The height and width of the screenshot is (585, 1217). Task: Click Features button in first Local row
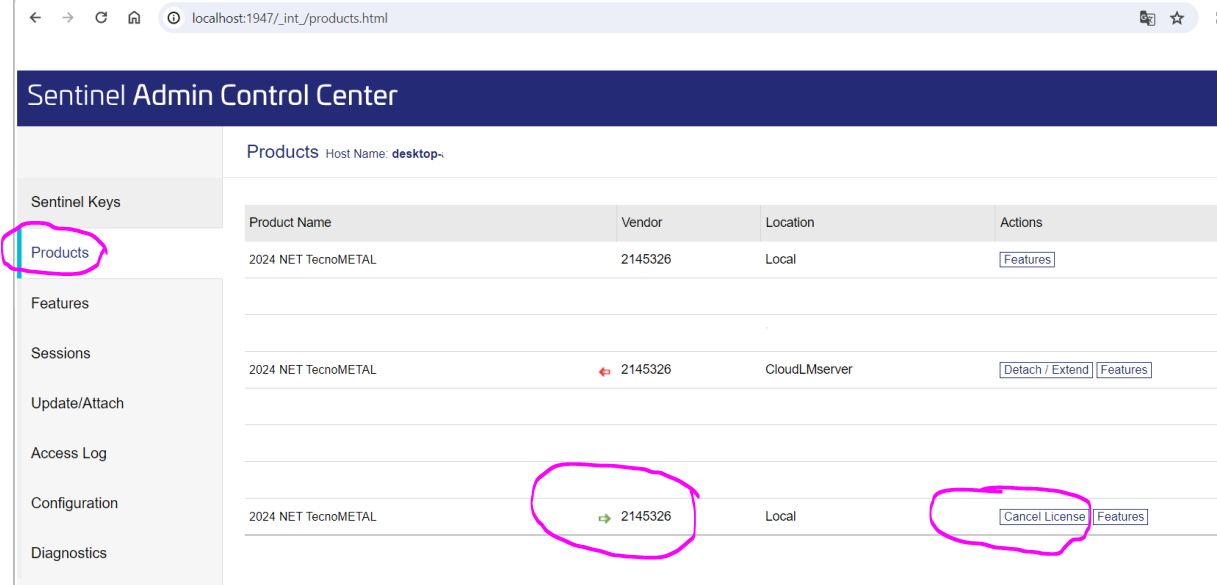1027,259
